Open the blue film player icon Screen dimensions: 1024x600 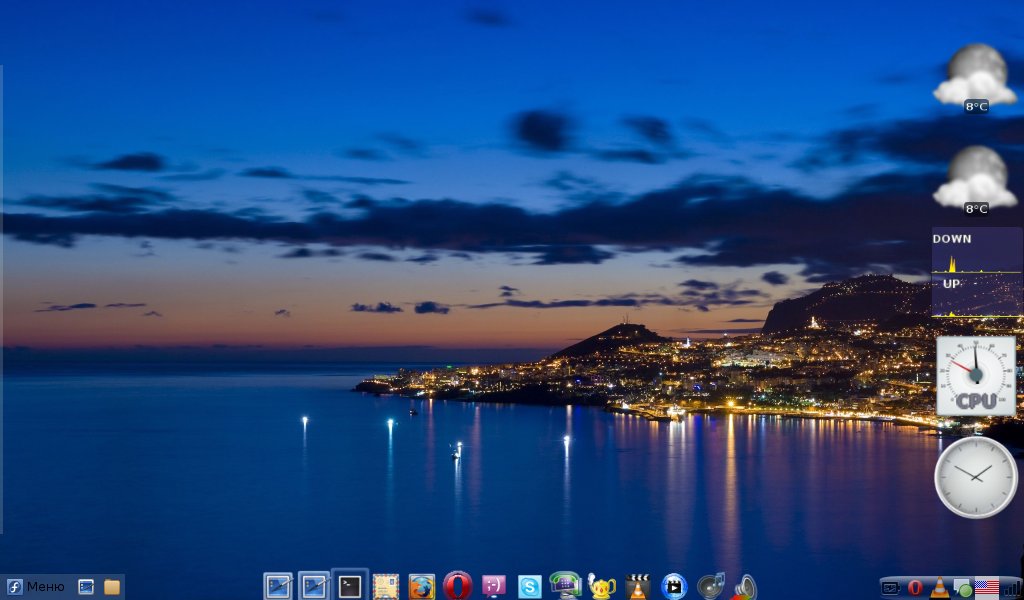pos(674,586)
